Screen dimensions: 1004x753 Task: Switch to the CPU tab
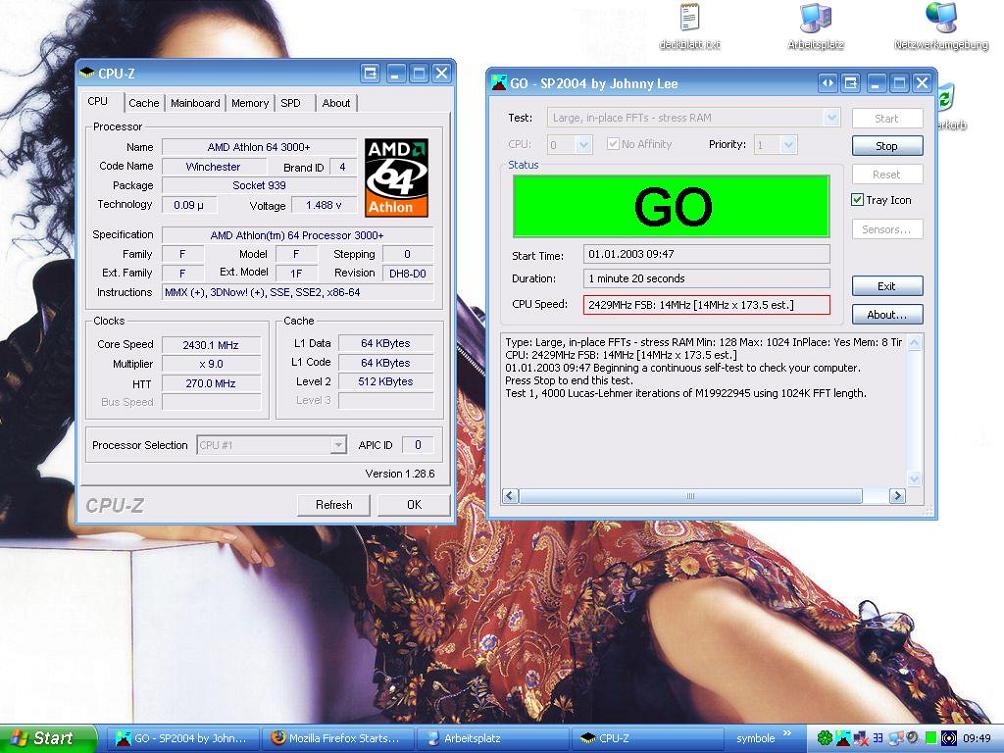[x=97, y=101]
